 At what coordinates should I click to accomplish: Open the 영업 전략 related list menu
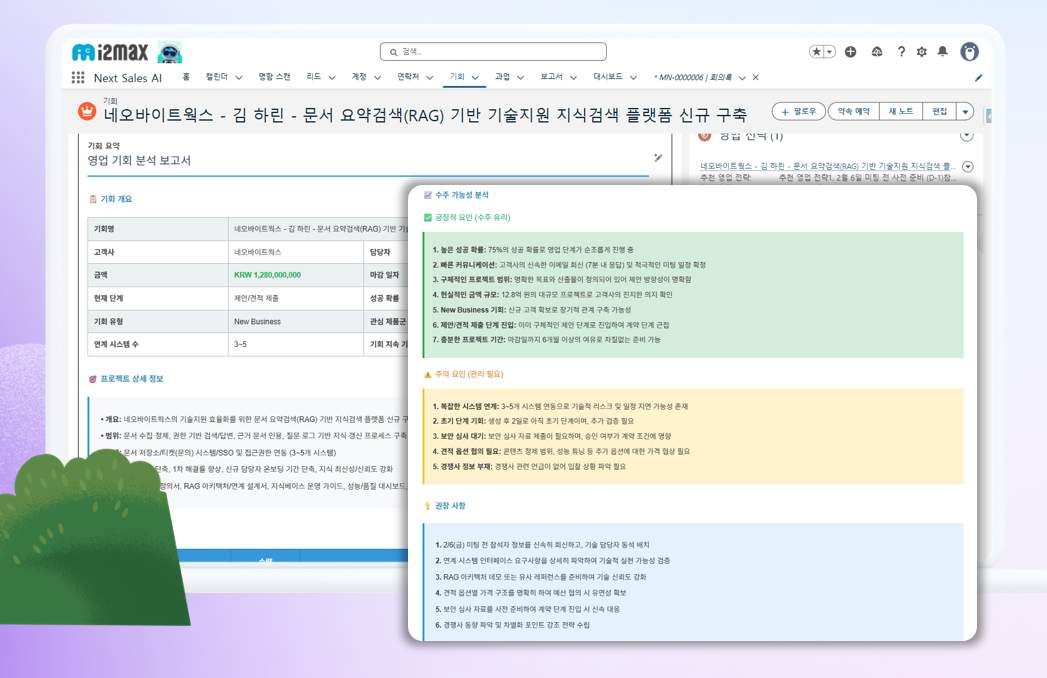(966, 136)
